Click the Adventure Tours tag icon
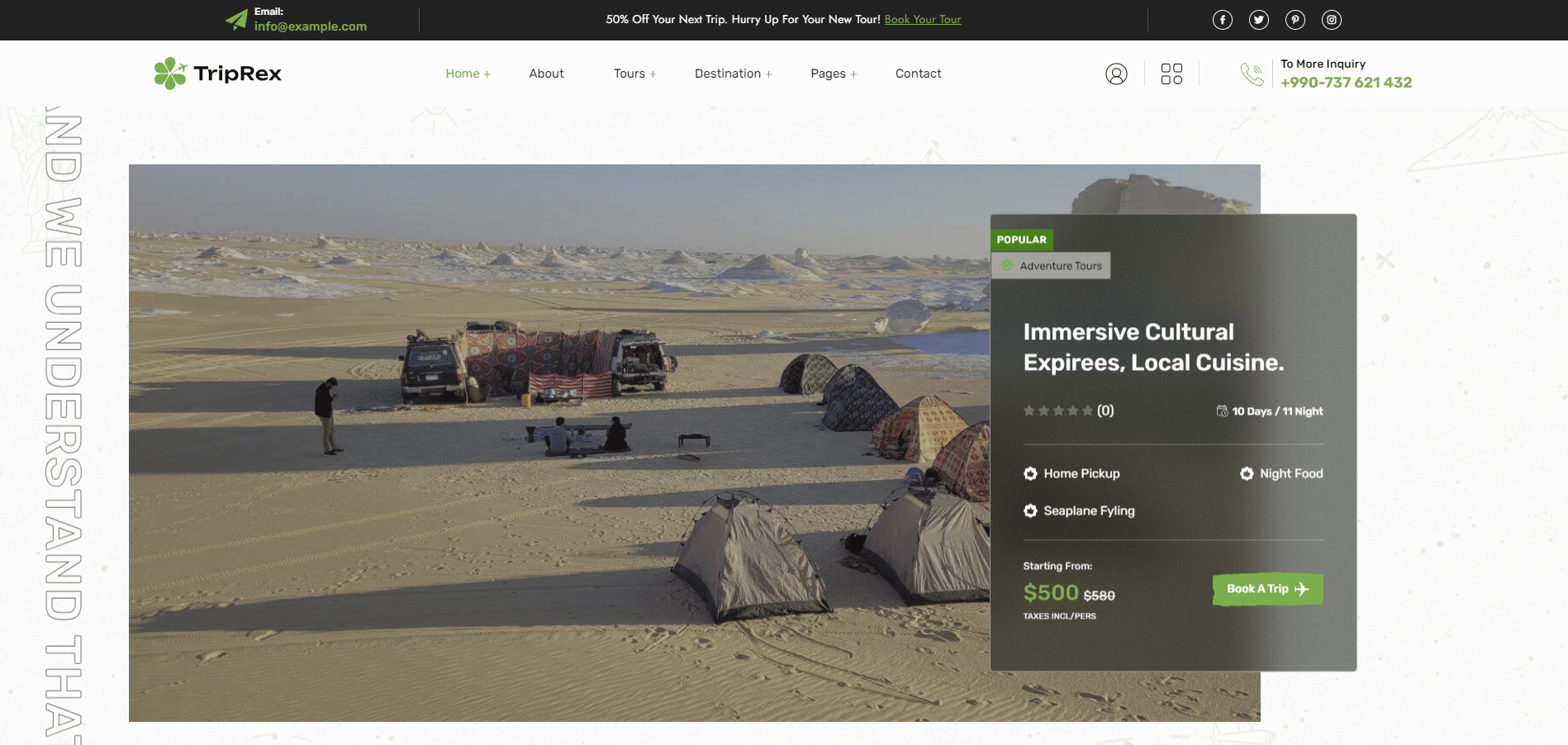Image resolution: width=1568 pixels, height=745 pixels. [1007, 266]
